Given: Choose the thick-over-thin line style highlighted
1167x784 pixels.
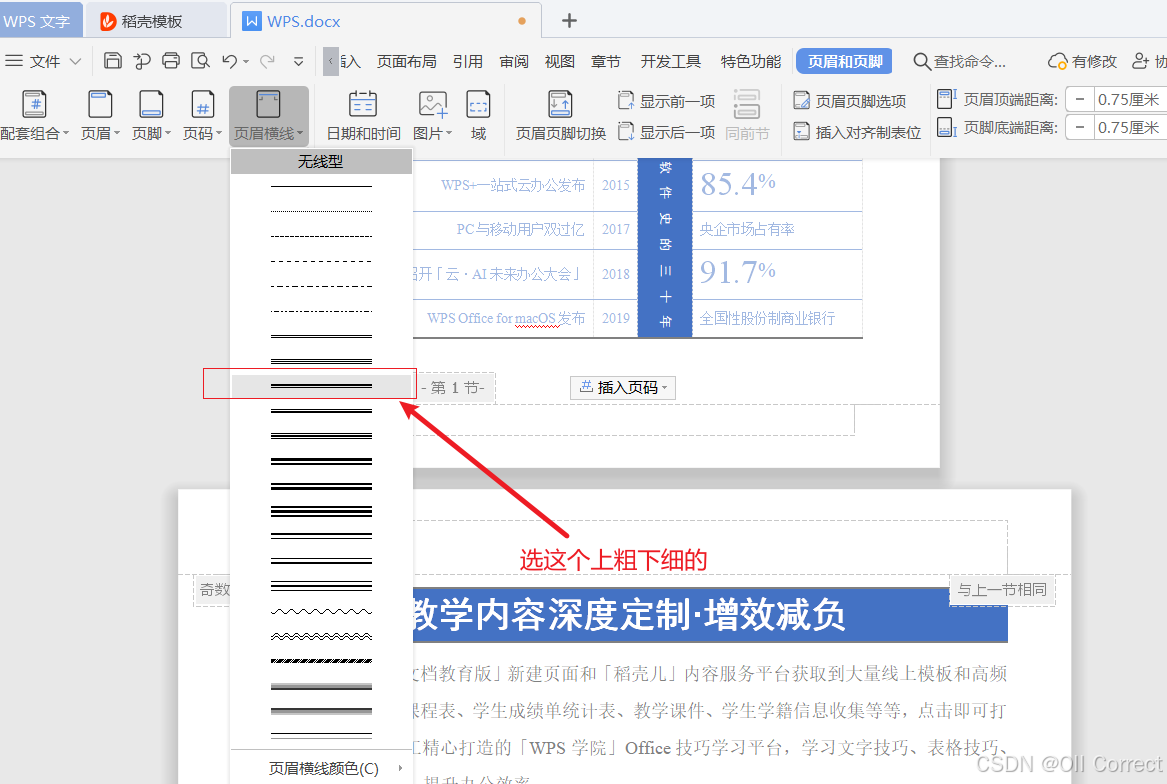Looking at the screenshot, I should [321, 386].
